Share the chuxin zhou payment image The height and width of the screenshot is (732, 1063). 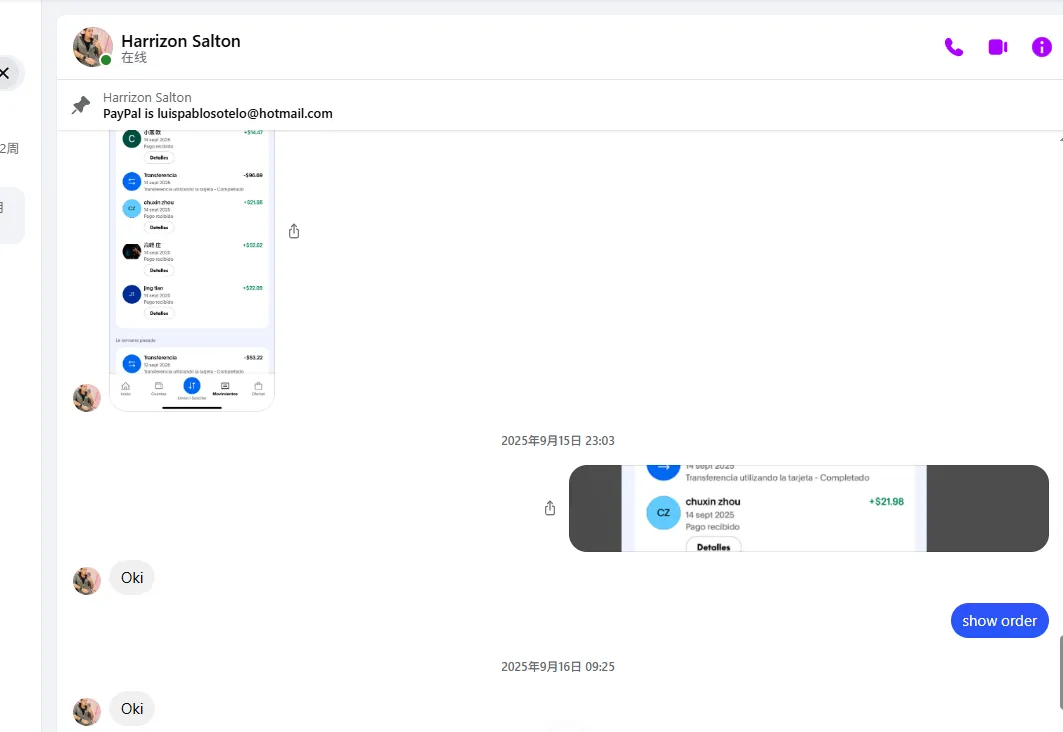point(550,508)
